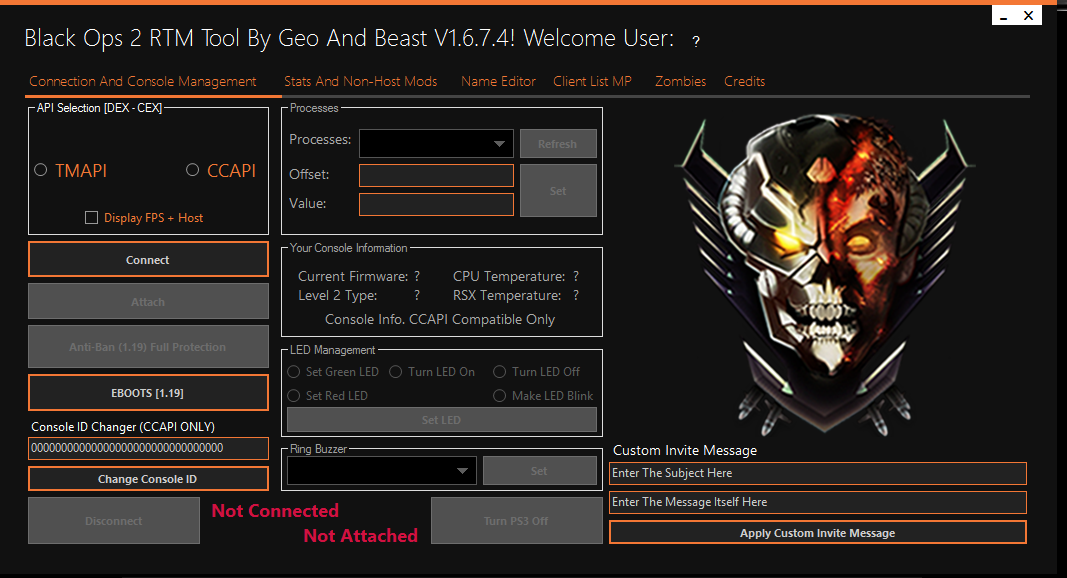Focus the Value input field
Image resolution: width=1067 pixels, height=578 pixels.
(x=436, y=204)
